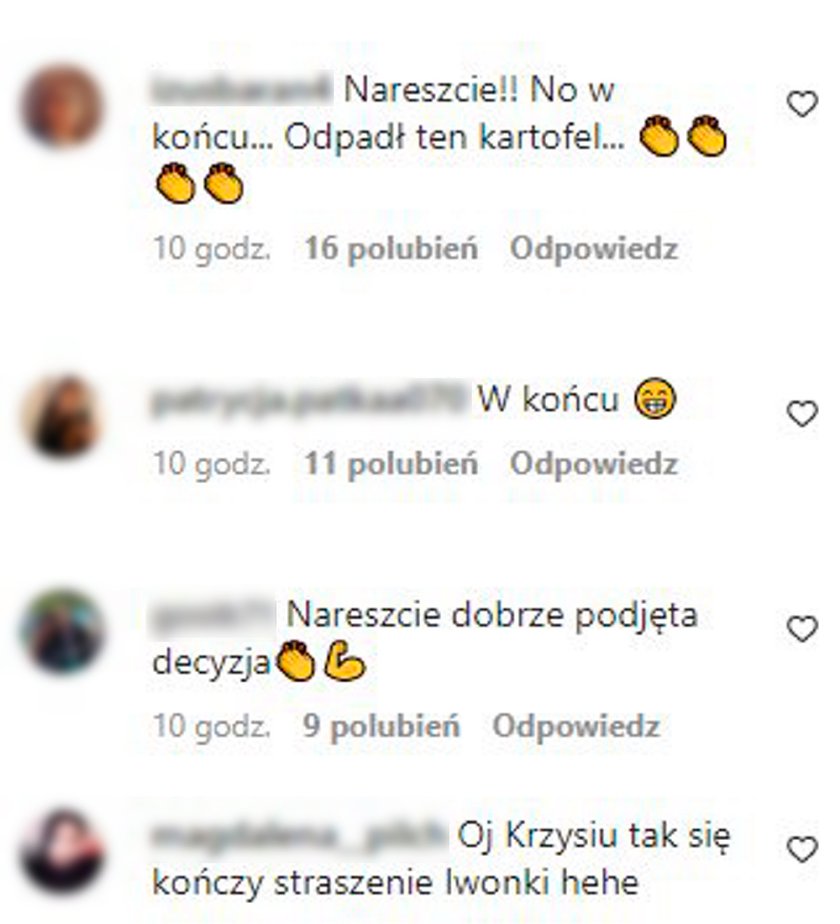Click Odpowiedz under 'Nareszcie dobrze podjęta decyzja'
The image size is (840, 924).
[576, 726]
